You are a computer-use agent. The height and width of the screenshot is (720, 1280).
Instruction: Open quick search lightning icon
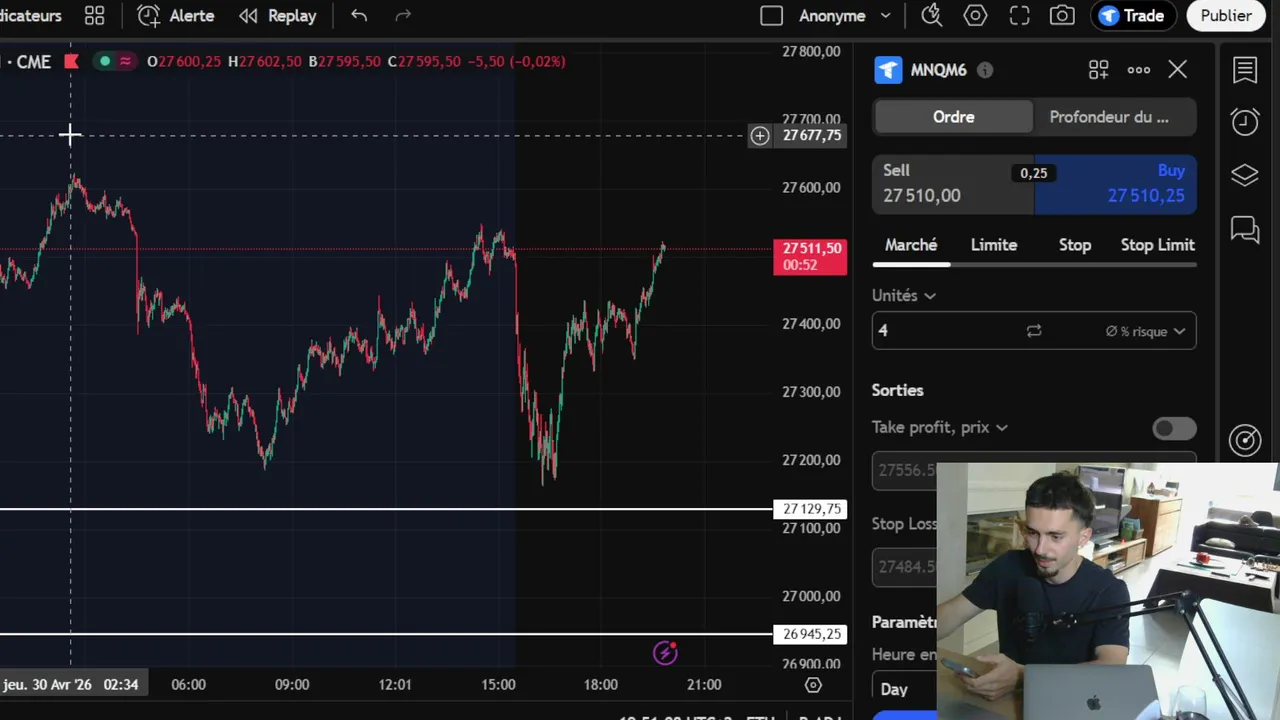pos(931,16)
